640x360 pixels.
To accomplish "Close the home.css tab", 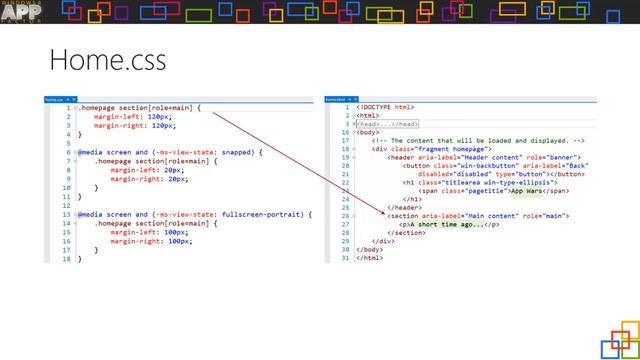I will pyautogui.click(x=74, y=100).
